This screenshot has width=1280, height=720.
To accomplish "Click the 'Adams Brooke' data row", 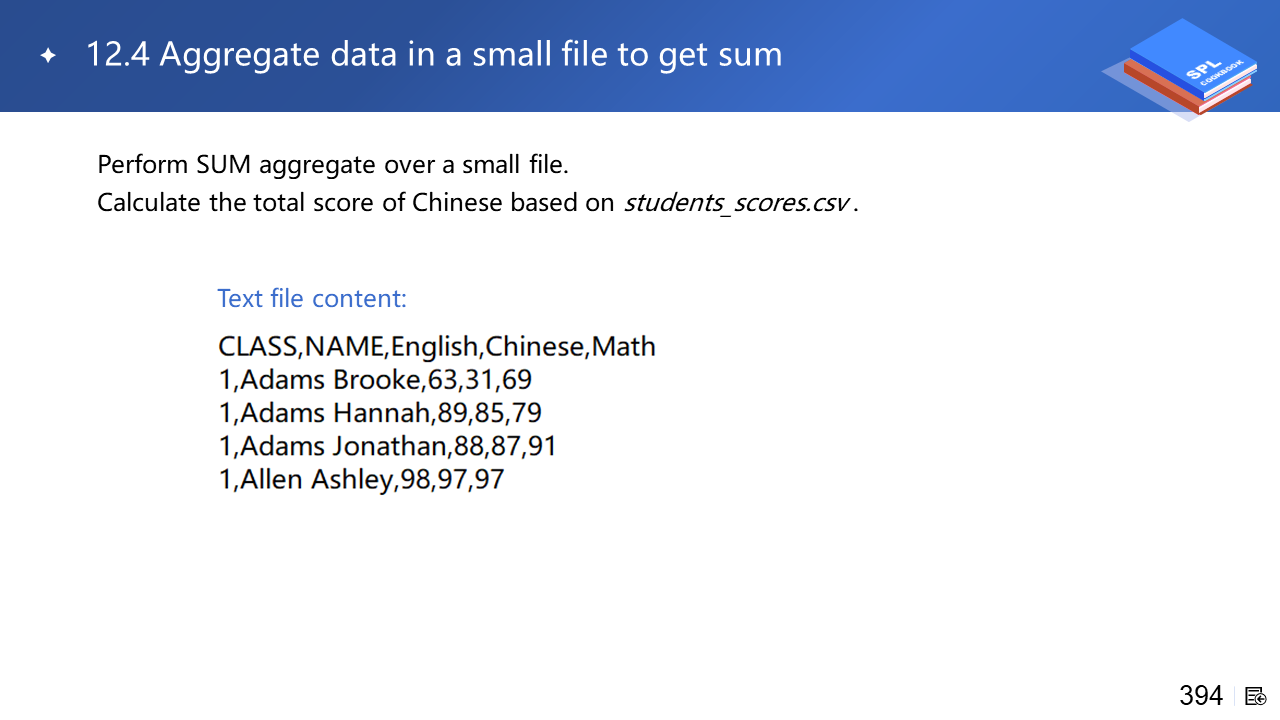I will pyautogui.click(x=375, y=380).
